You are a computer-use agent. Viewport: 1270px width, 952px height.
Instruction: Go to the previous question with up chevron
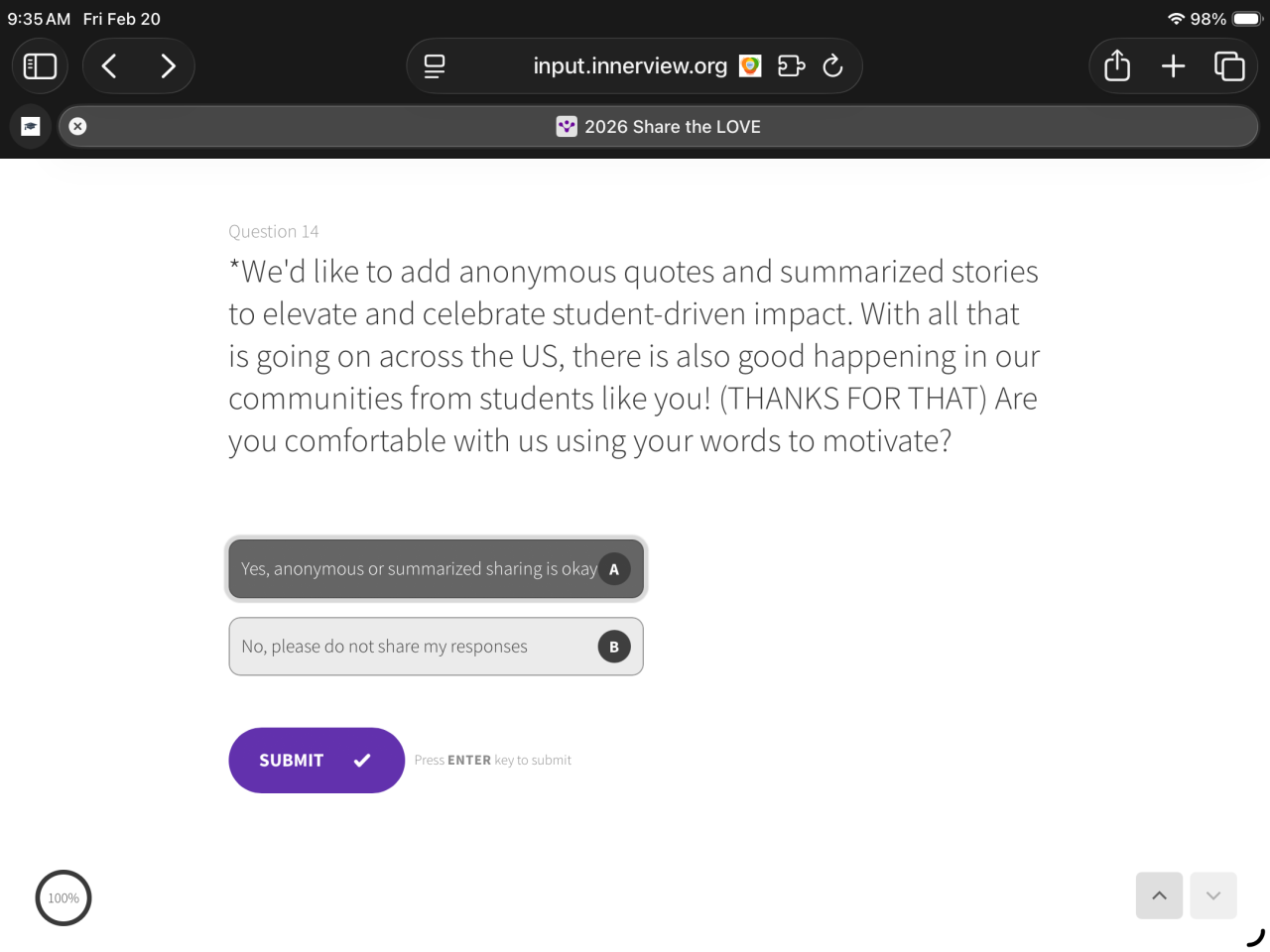point(1159,895)
